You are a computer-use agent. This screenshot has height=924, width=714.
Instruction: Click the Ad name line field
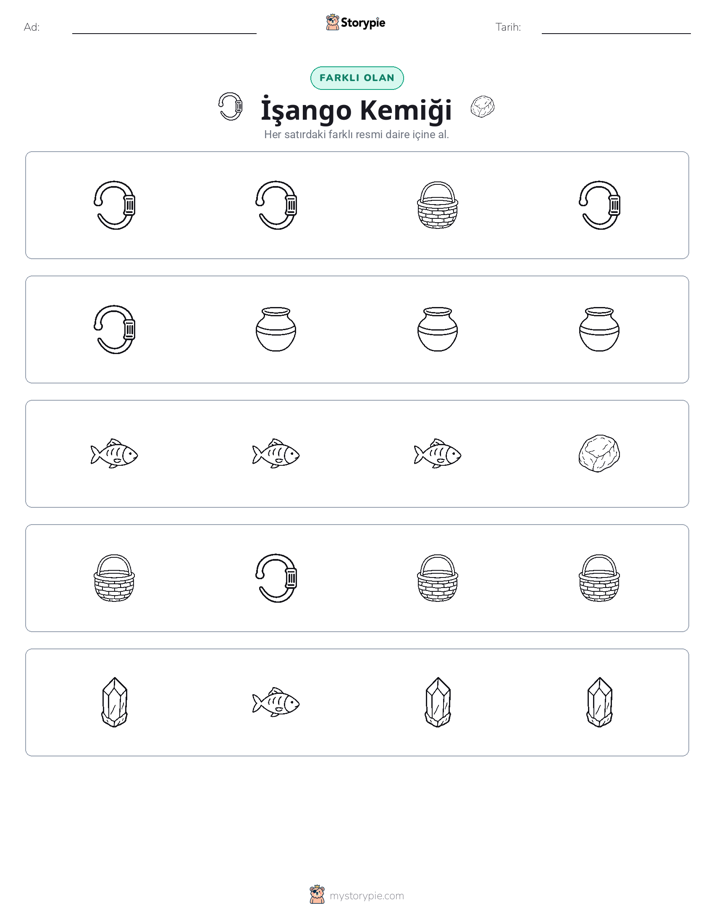[164, 28]
